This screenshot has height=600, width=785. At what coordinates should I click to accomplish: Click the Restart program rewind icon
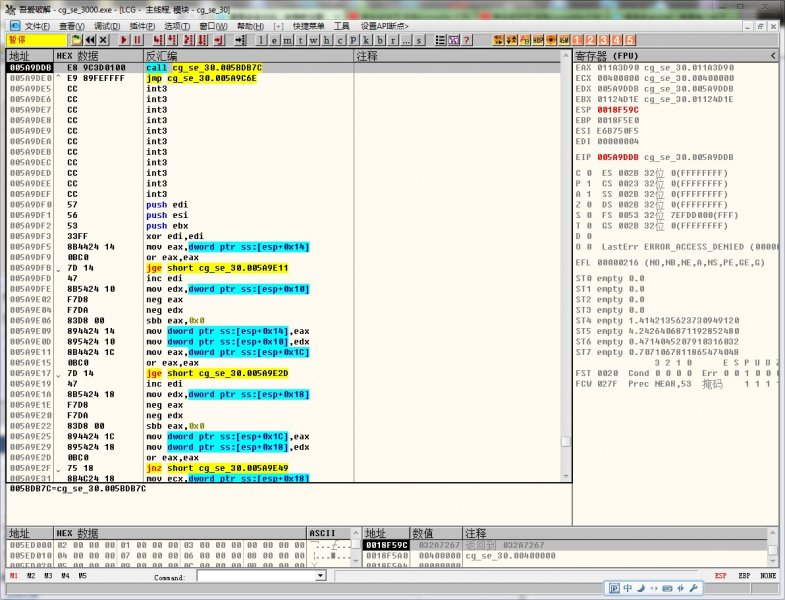click(90, 40)
